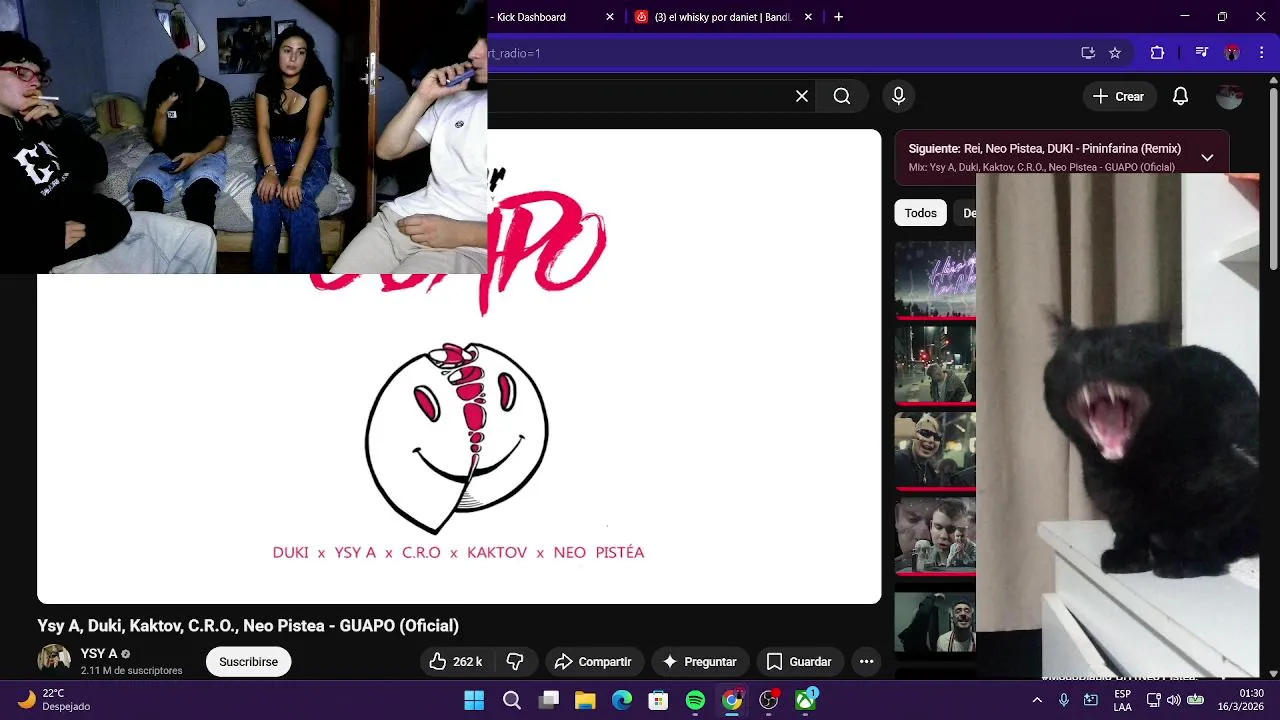
Task: Dislike the video with thumbs down
Action: coord(515,661)
